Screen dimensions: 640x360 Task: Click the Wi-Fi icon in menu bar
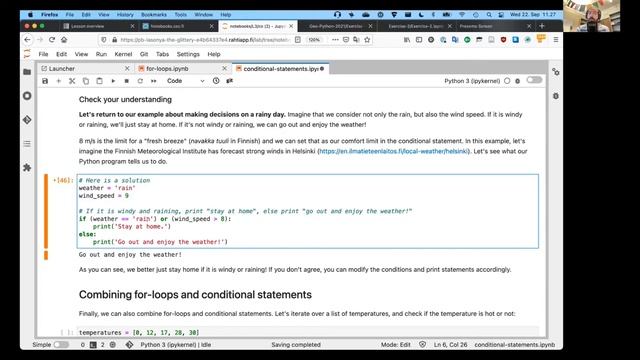tap(462, 14)
